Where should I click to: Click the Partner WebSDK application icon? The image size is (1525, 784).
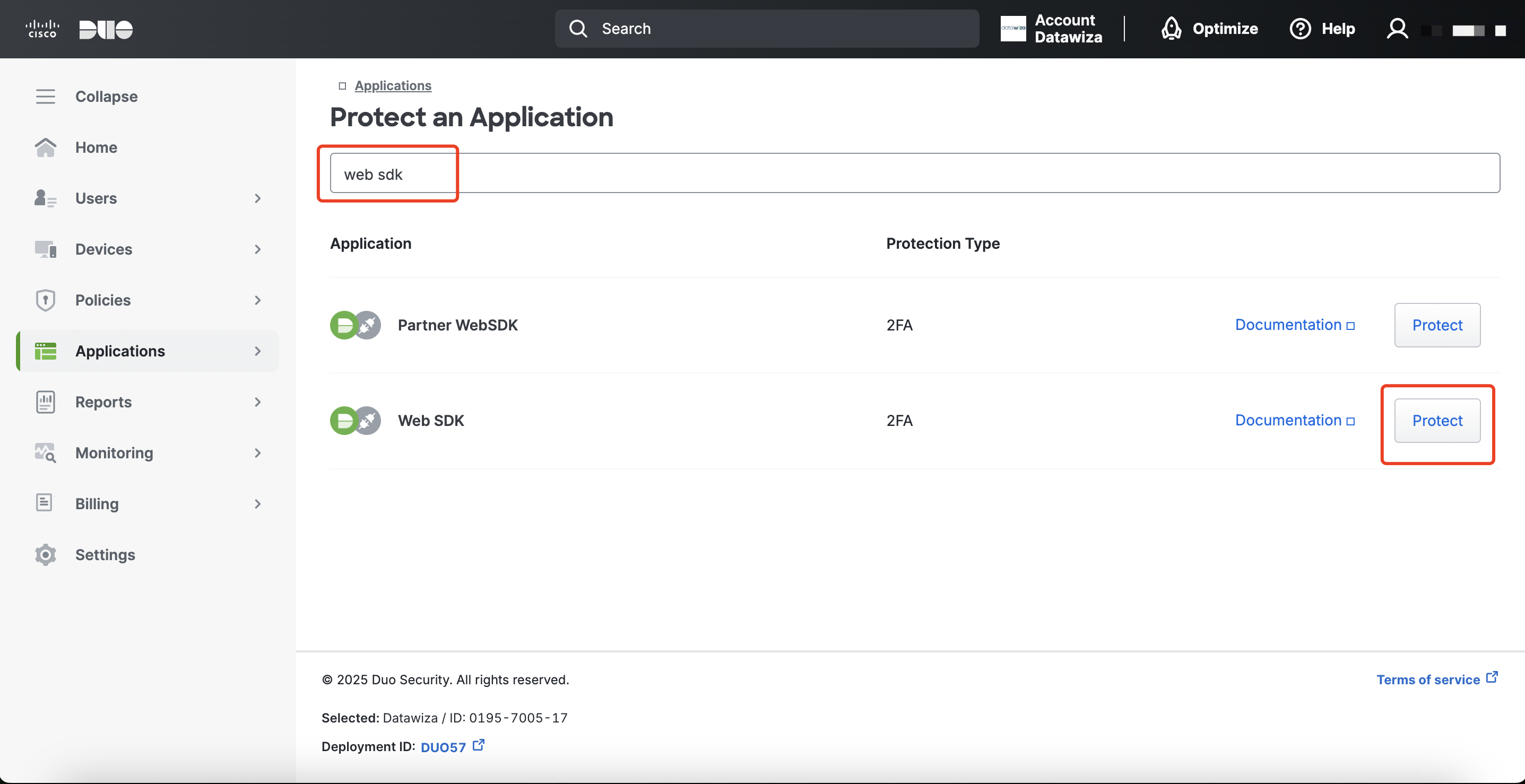click(x=355, y=325)
